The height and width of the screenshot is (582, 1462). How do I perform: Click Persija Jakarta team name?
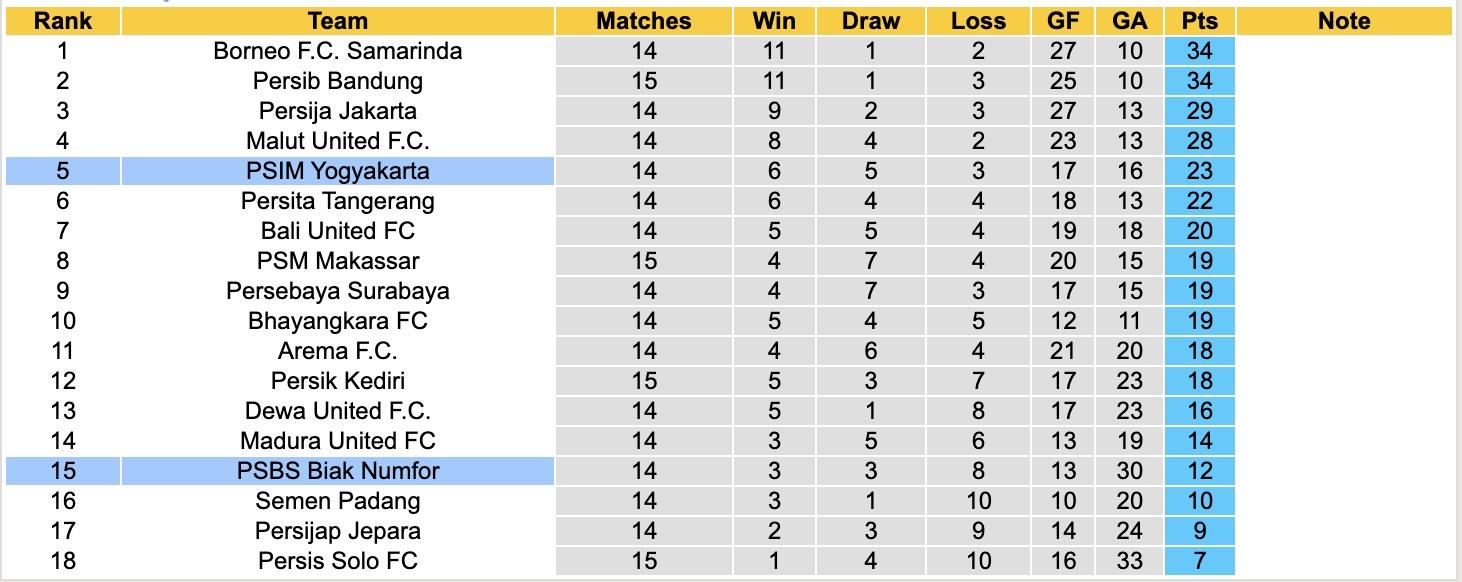click(338, 111)
